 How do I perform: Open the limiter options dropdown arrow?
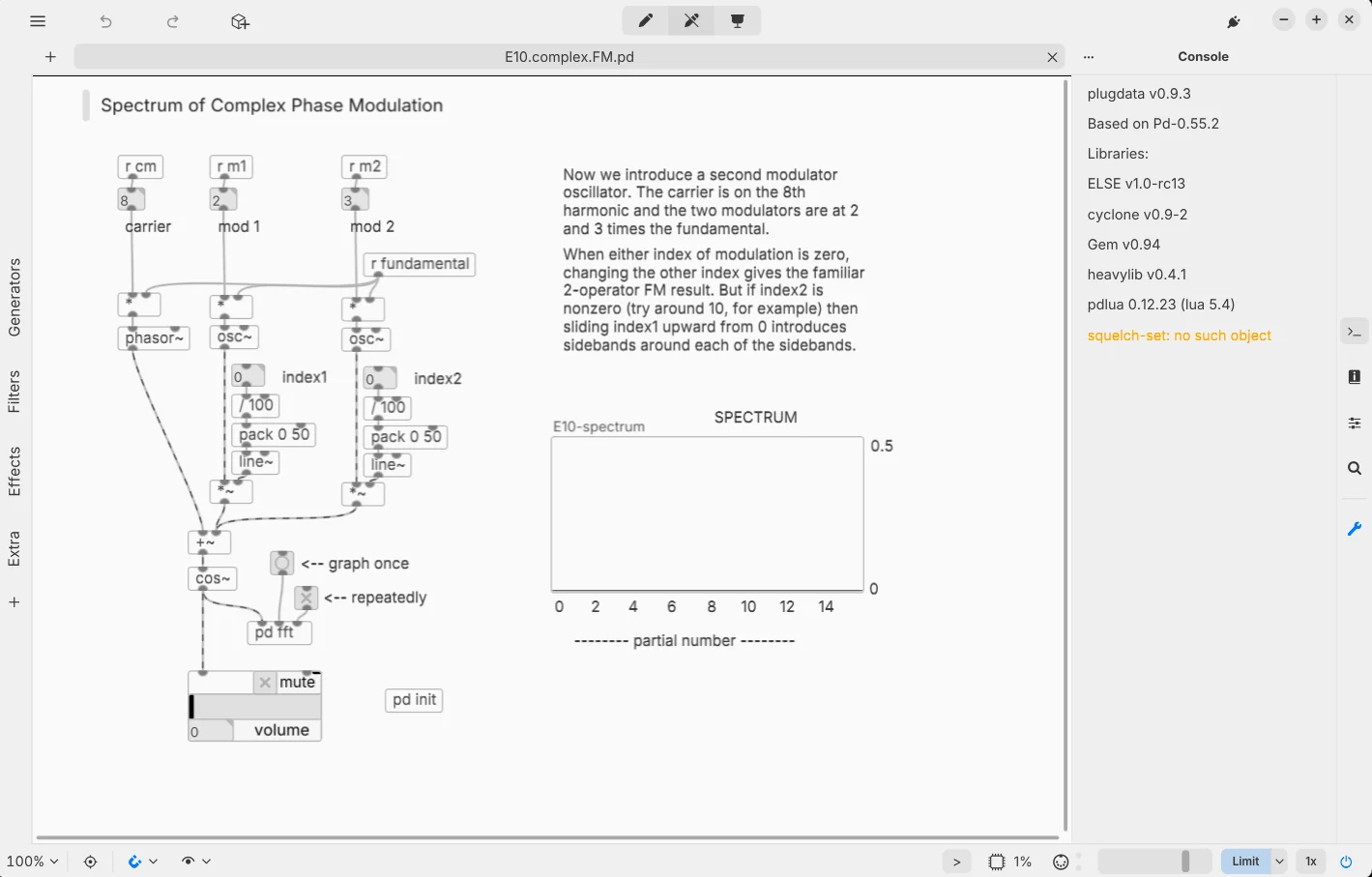click(1279, 862)
